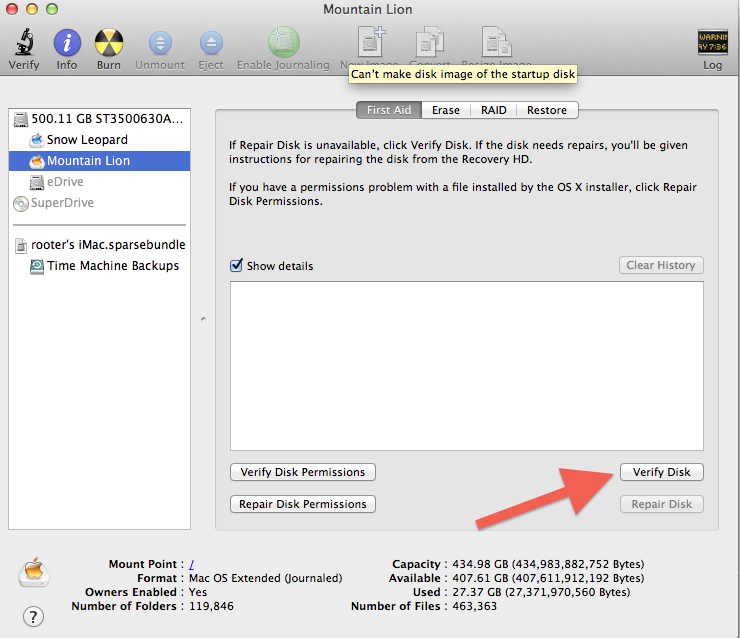Viewport: 740px width, 638px height.
Task: Select the 500.11 GB ST3500630A disk
Action: coord(99,119)
